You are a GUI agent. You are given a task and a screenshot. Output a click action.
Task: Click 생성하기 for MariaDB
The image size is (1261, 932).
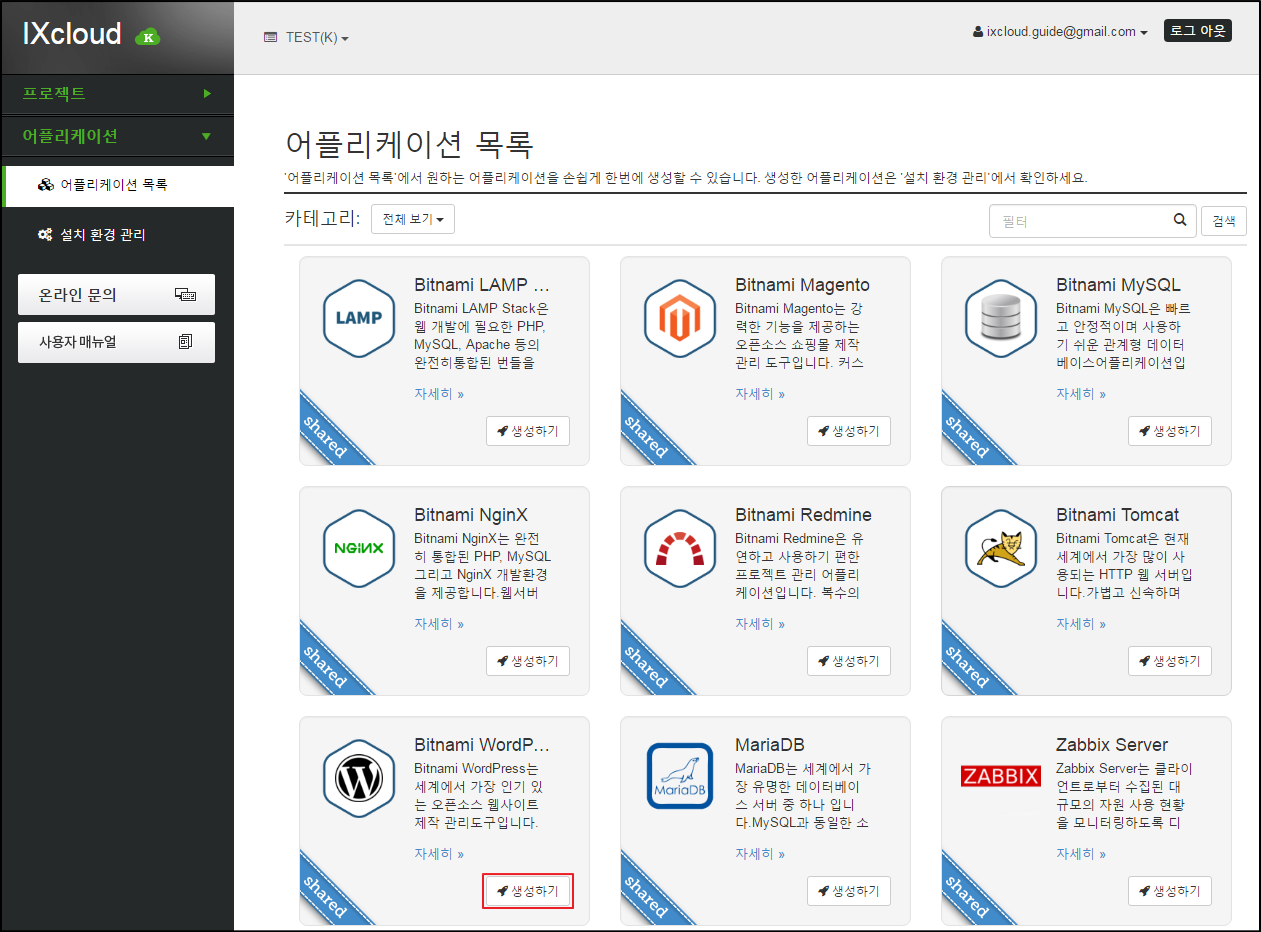(849, 891)
